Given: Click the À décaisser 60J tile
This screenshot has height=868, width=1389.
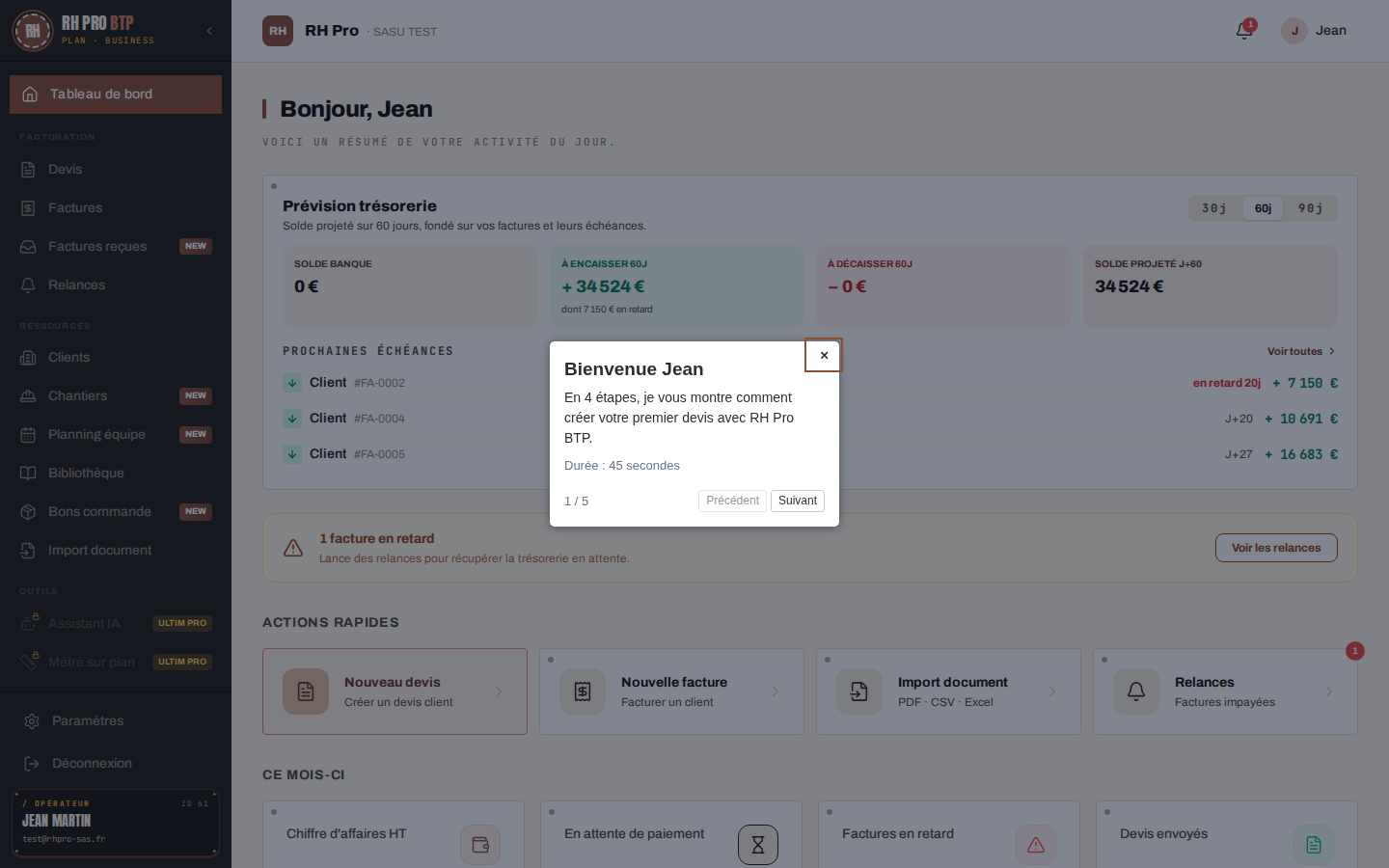Looking at the screenshot, I should (943, 286).
